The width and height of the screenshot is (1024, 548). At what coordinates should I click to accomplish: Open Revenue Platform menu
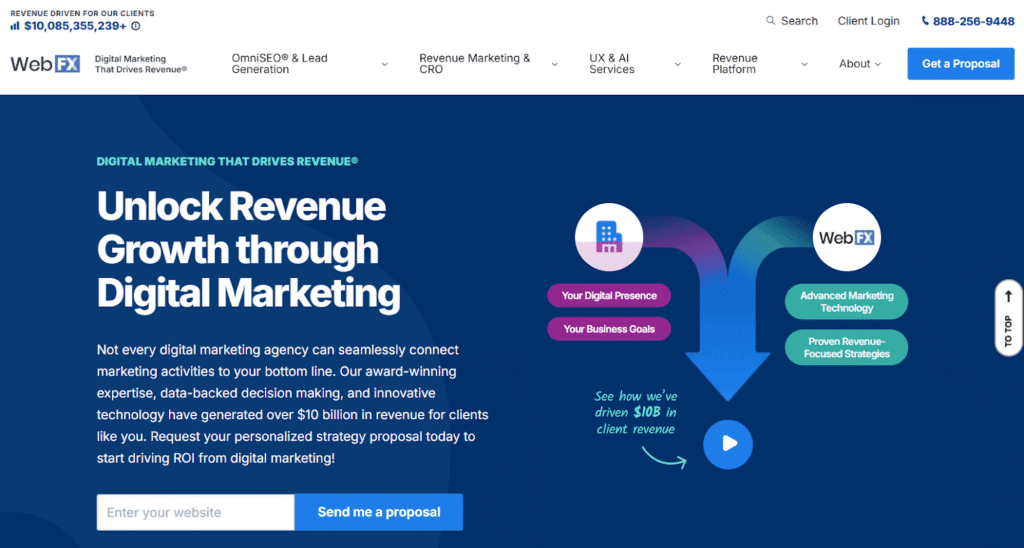(x=734, y=64)
